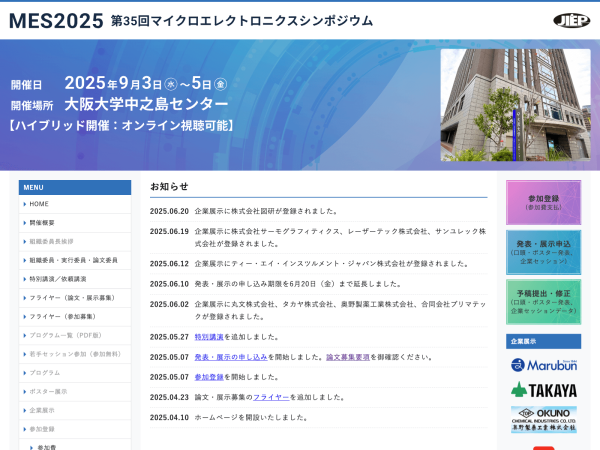This screenshot has height=450, width=600.
Task: Open 組織委員長挨拶 menu entry
Action: [x=75, y=241]
